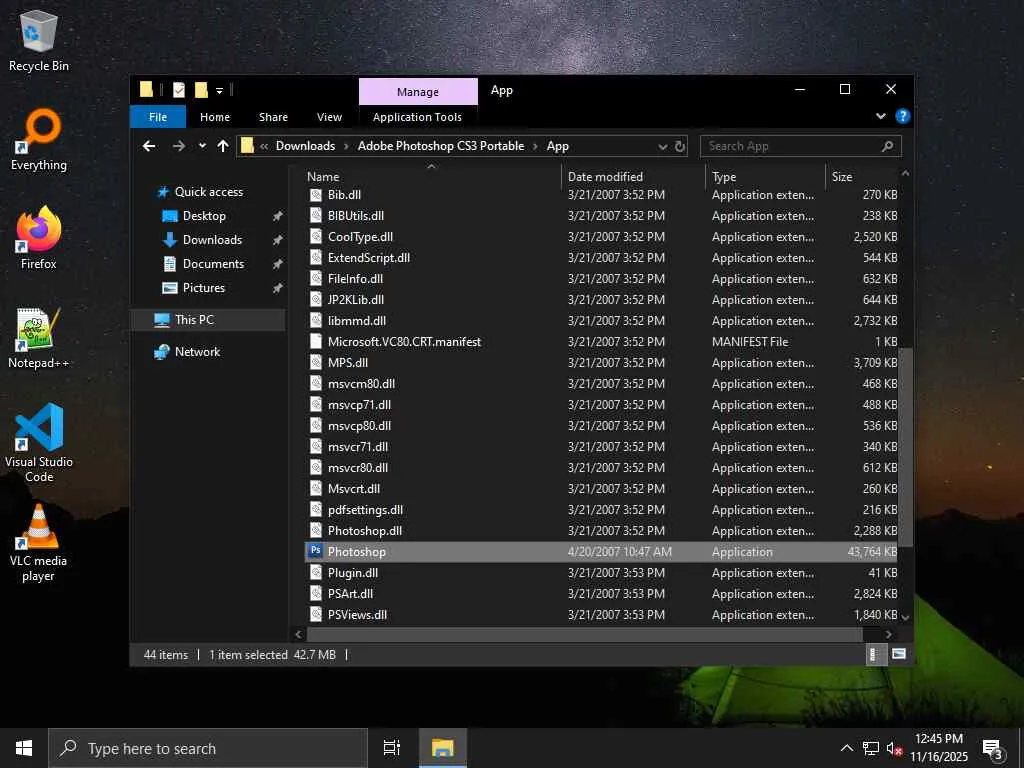
Task: Open Desktop in the navigation pane
Action: [x=204, y=216]
